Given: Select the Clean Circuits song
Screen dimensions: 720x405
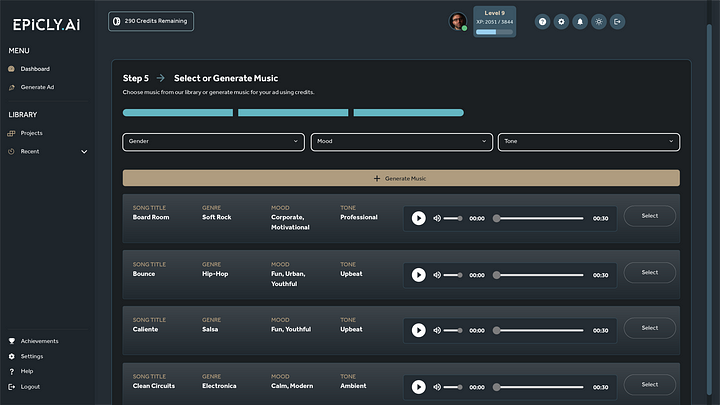Looking at the screenshot, I should [x=650, y=384].
